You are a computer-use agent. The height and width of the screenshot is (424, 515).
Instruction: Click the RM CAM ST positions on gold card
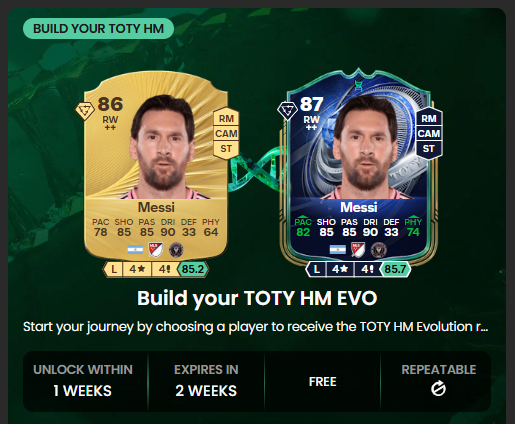click(x=226, y=133)
